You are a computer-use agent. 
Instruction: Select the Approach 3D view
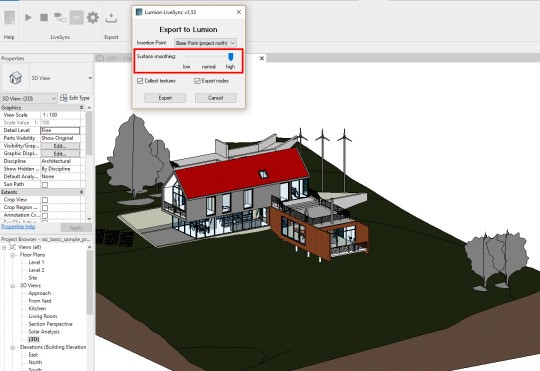click(x=40, y=293)
